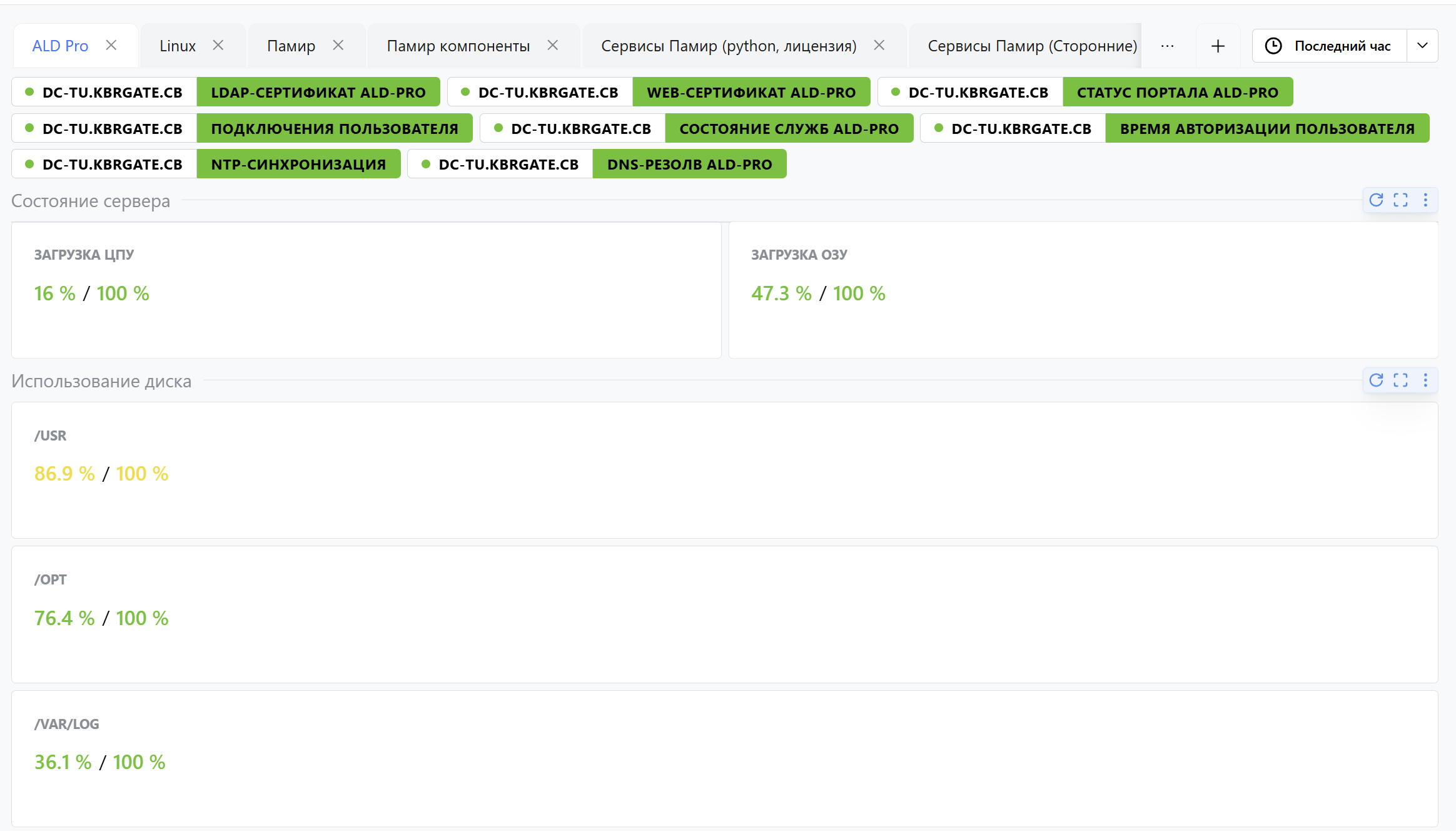Switch to the Памир tab
Viewport: 1456px width, 831px height.
[291, 46]
